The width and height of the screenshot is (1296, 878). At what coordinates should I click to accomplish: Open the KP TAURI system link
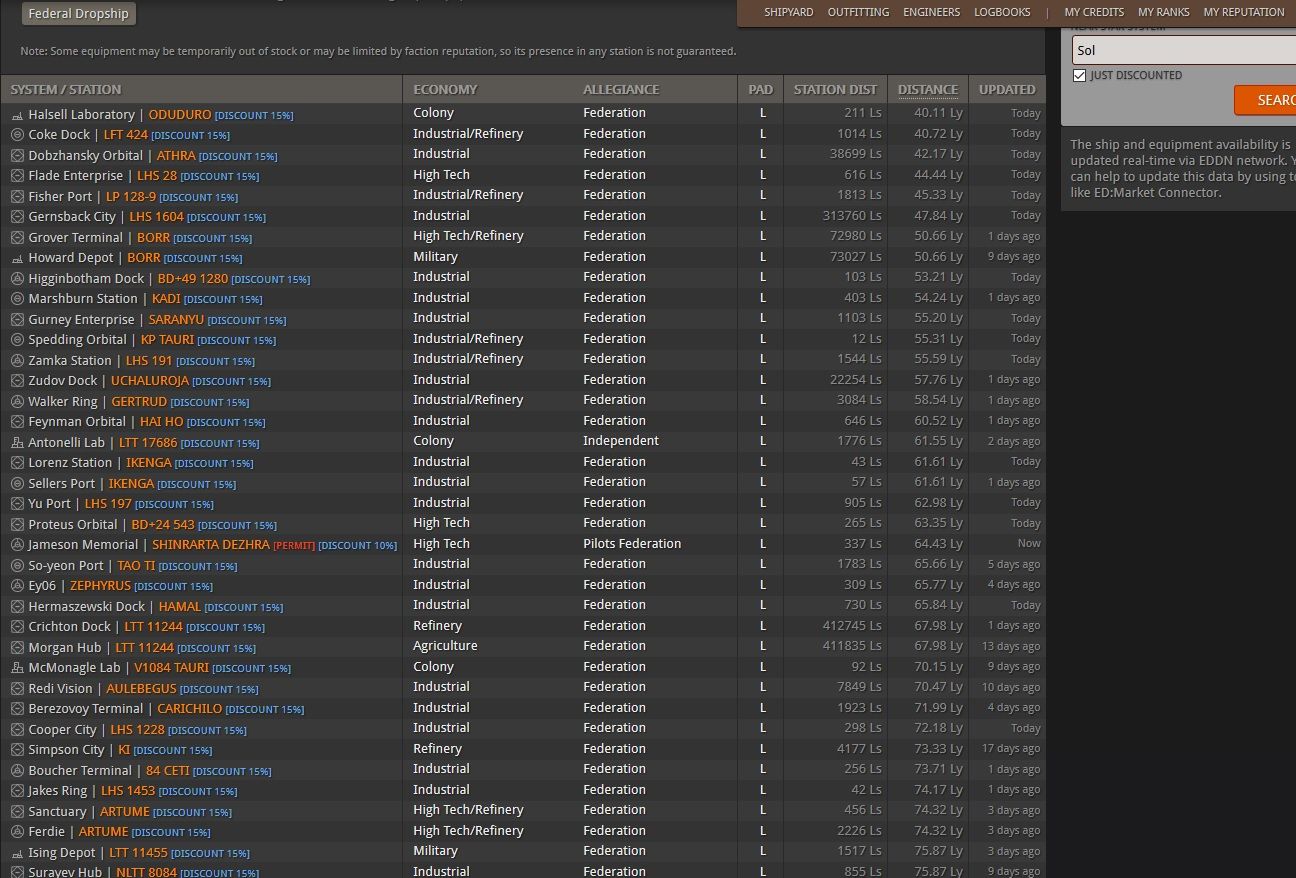click(167, 340)
